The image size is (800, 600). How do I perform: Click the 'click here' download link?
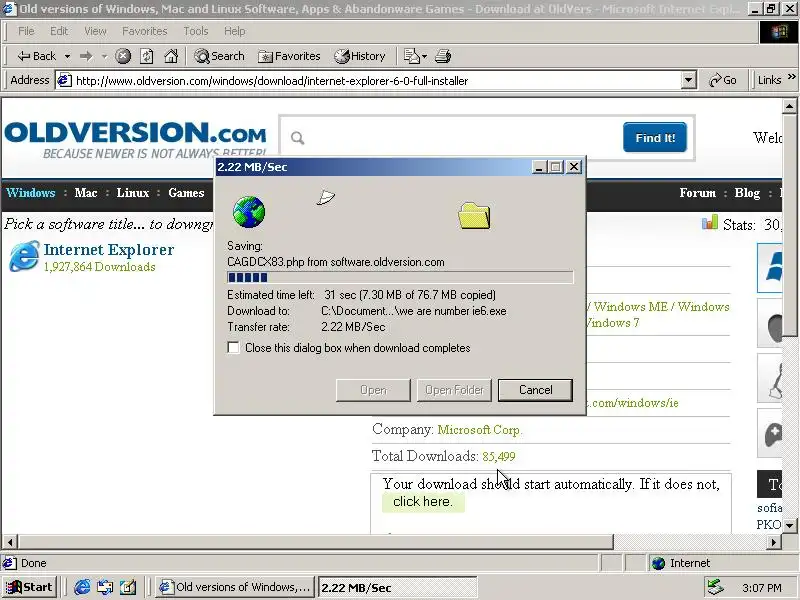(x=423, y=502)
